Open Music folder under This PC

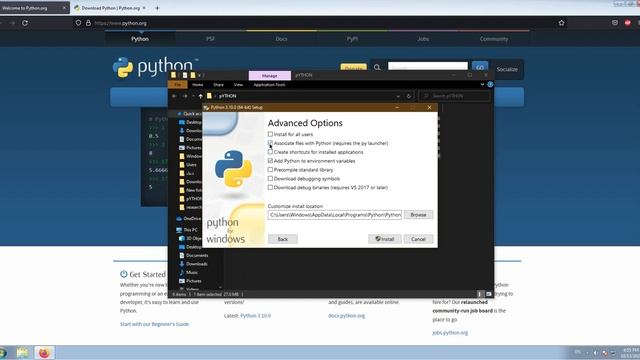coord(189,272)
